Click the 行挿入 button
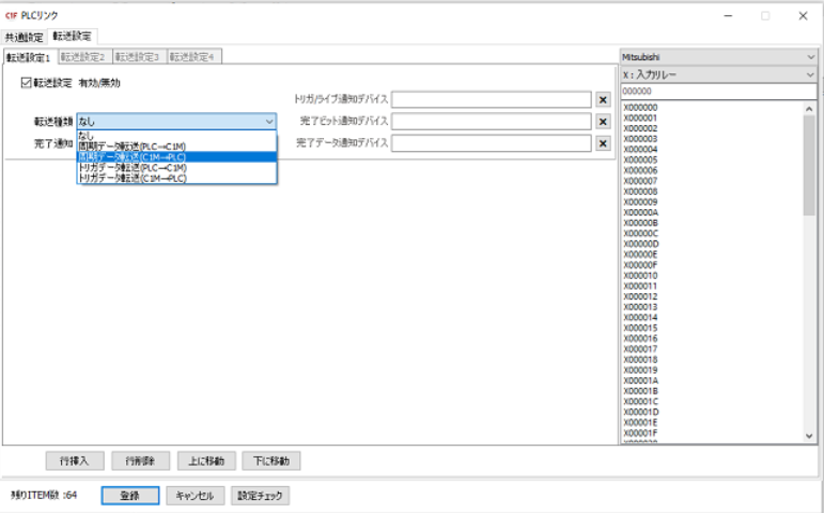The height and width of the screenshot is (513, 824). [75, 461]
